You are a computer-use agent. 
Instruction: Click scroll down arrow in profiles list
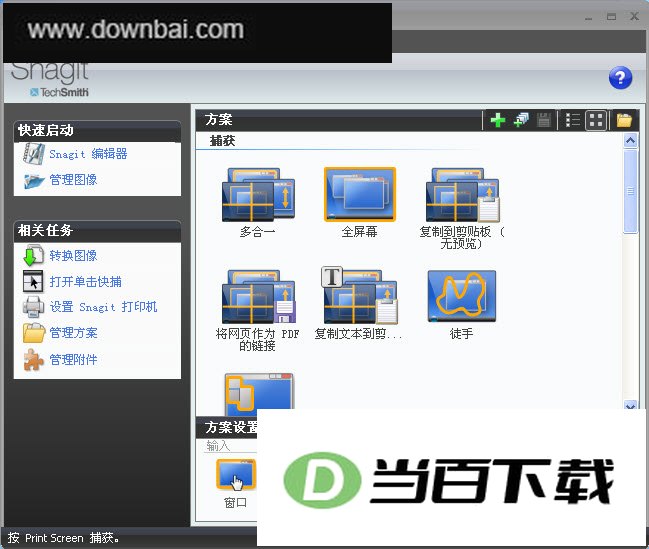(x=630, y=405)
